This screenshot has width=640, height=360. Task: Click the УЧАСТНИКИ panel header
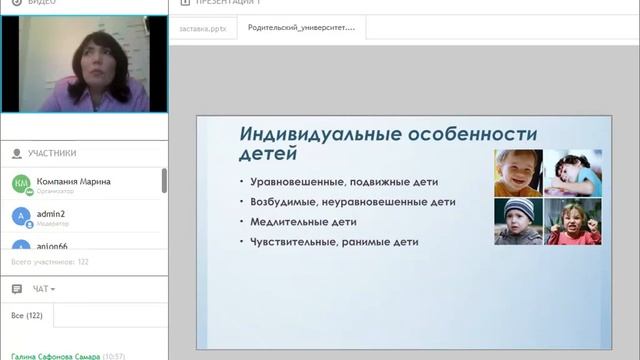[52, 153]
